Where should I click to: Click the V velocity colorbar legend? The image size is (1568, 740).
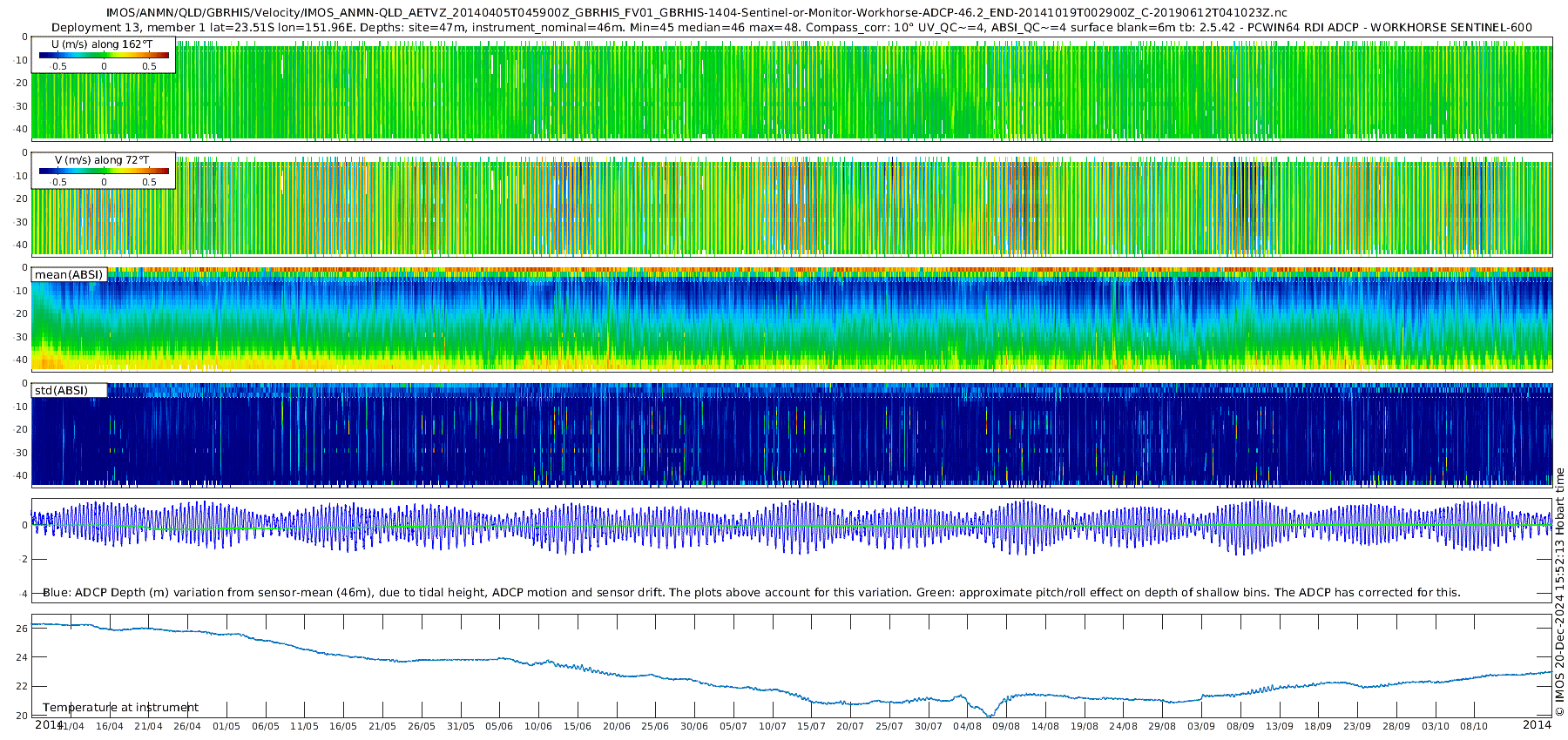point(103,171)
